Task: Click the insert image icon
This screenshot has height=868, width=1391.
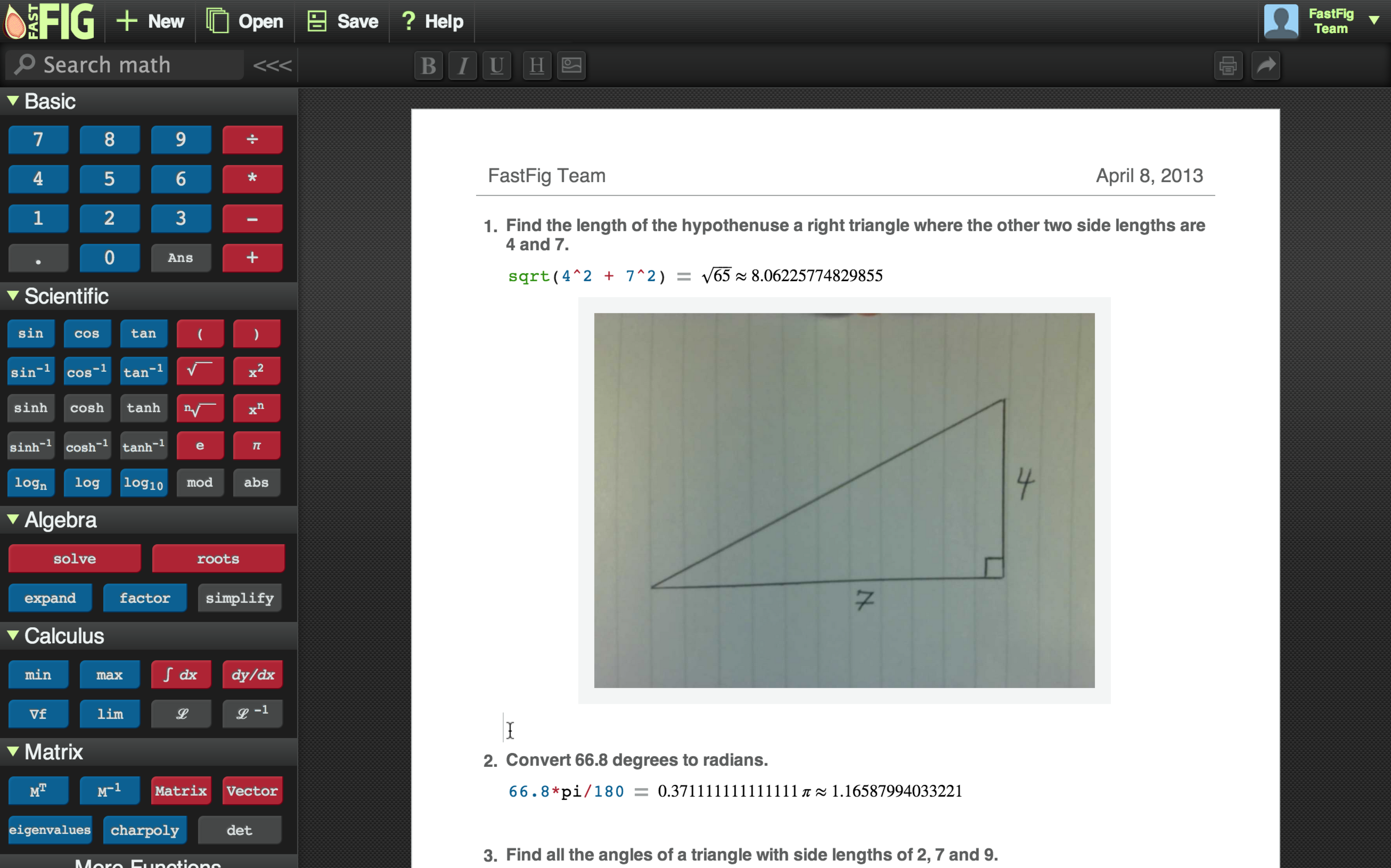Action: click(571, 65)
